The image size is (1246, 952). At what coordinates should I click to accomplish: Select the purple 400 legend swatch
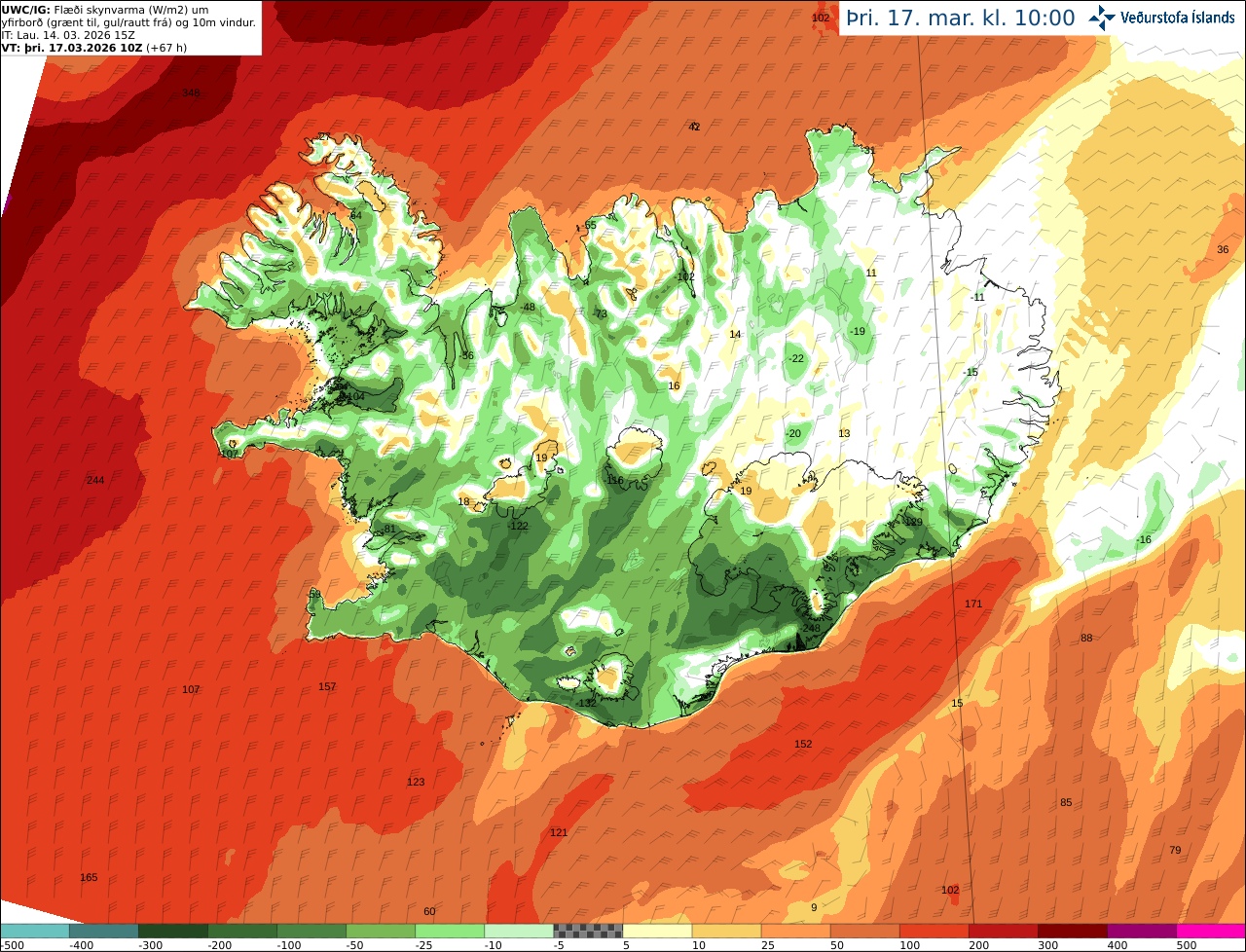(x=1141, y=931)
